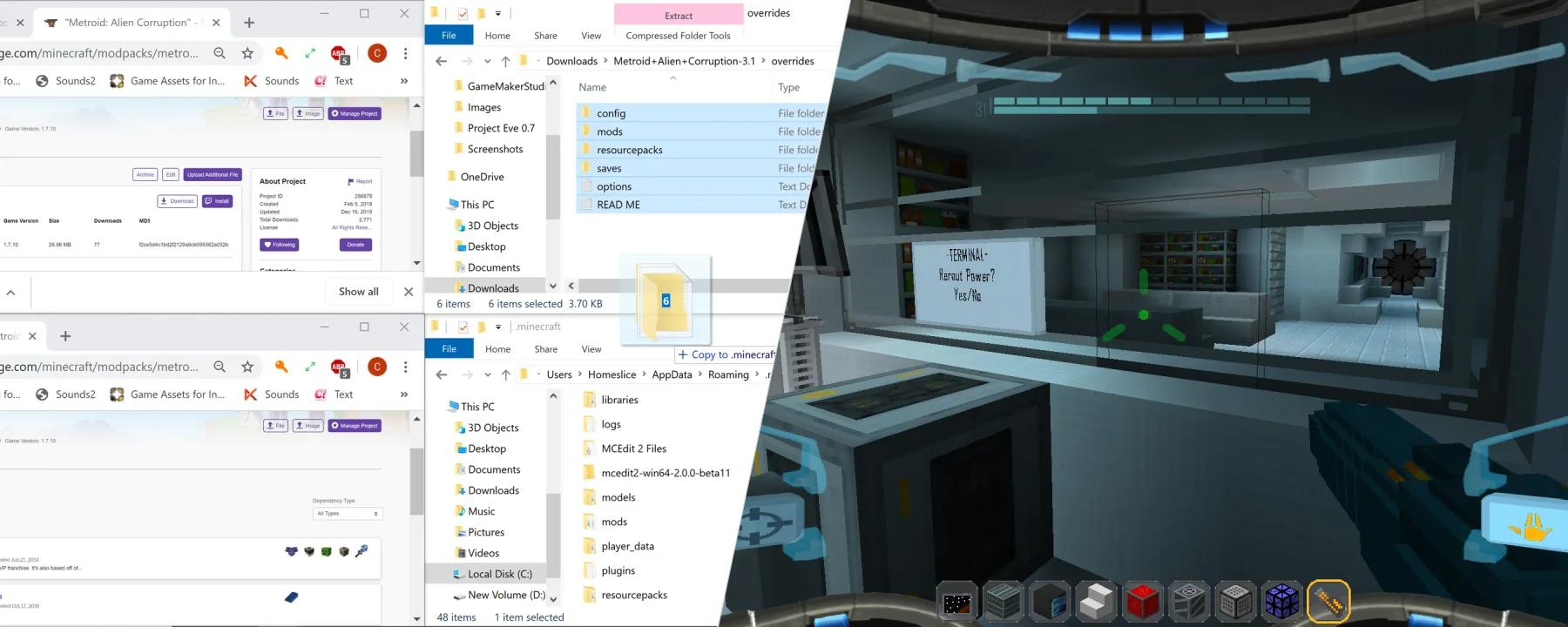Click the Upload Additional File button

[x=213, y=174]
